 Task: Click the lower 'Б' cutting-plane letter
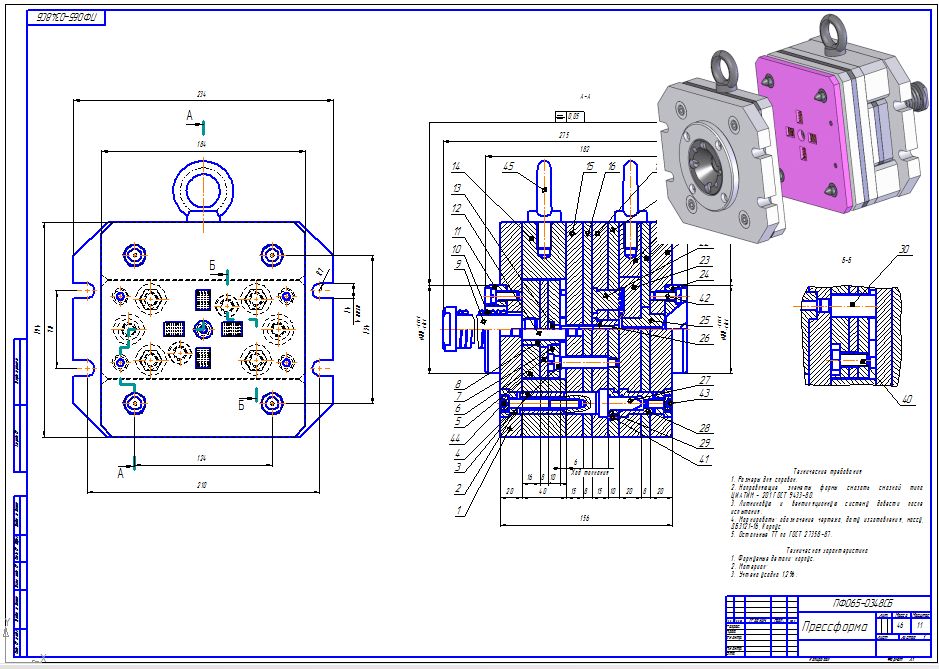241,405
